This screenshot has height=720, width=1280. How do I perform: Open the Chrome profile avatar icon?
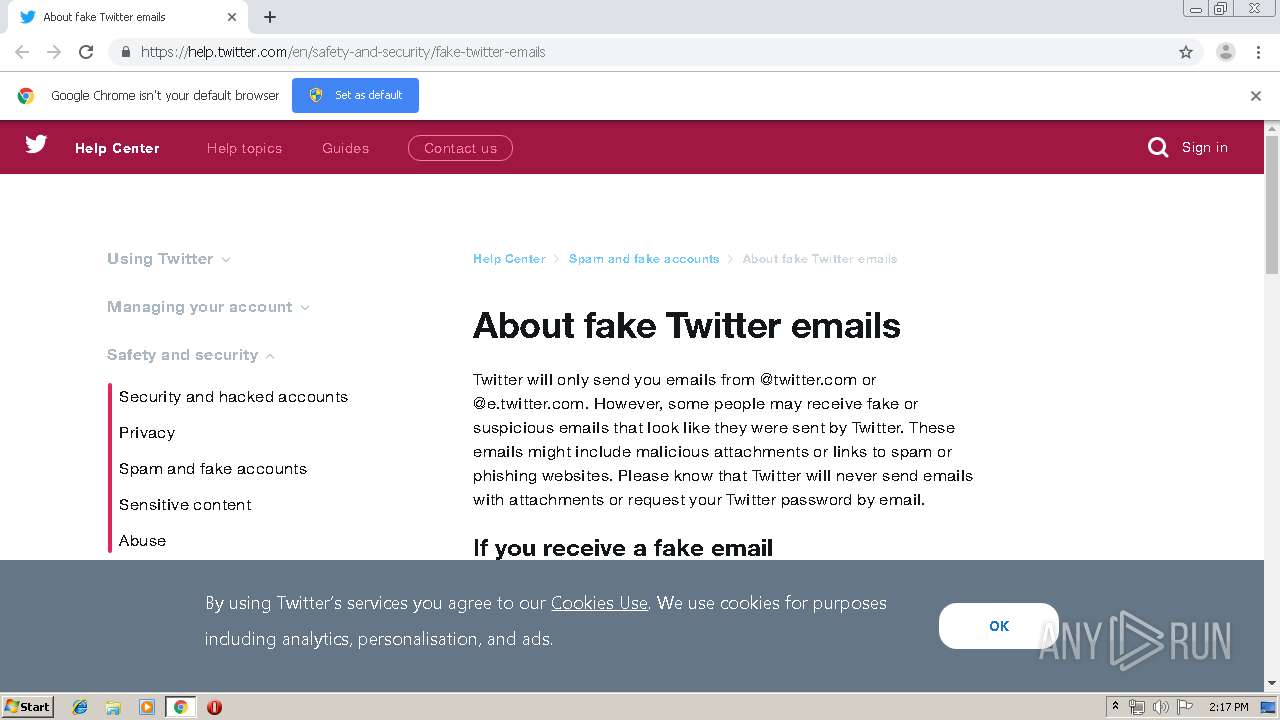pyautogui.click(x=1225, y=52)
